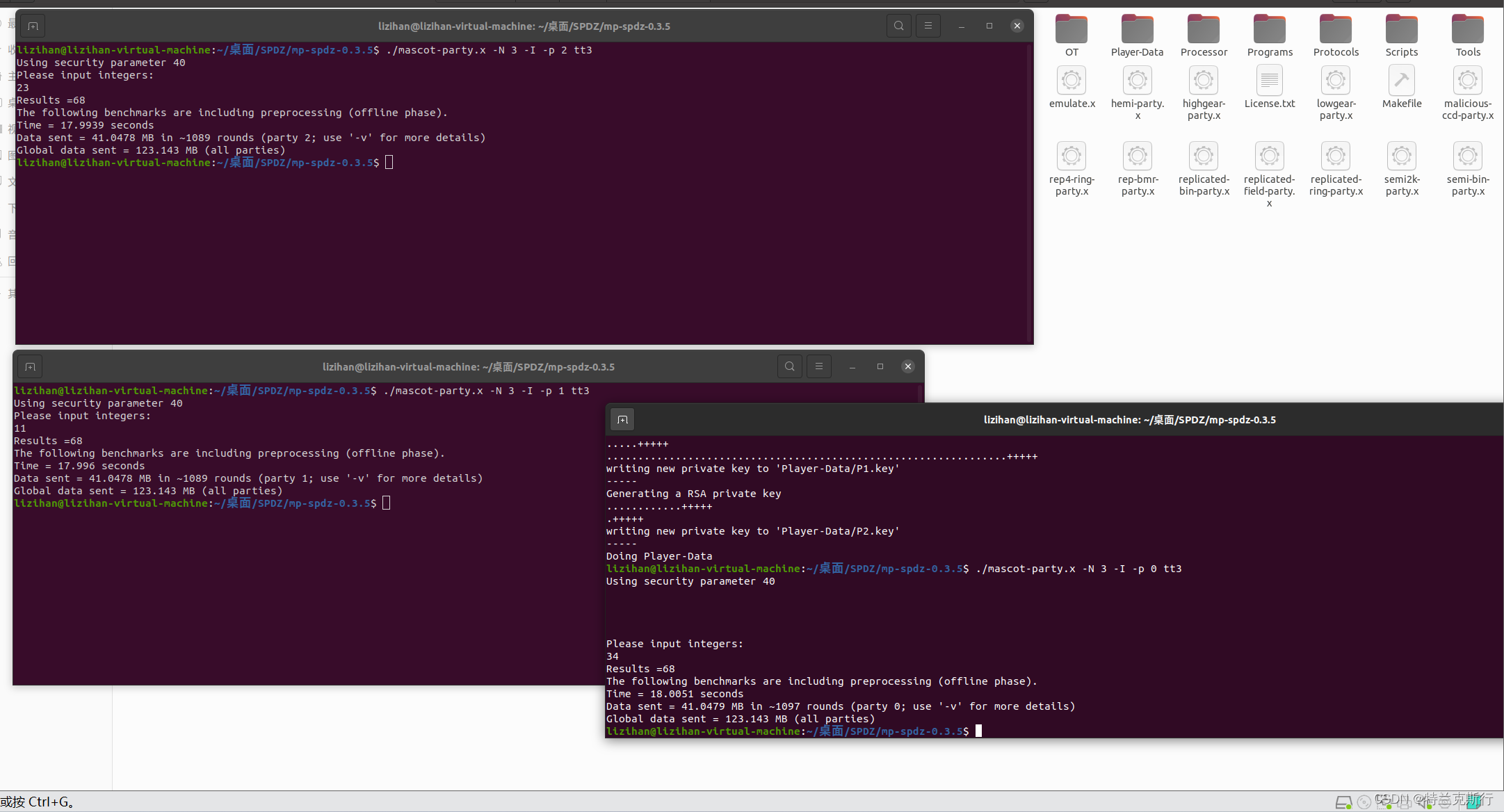This screenshot has height=812, width=1504.
Task: Open new tab in top terminal window
Action: pos(33,26)
